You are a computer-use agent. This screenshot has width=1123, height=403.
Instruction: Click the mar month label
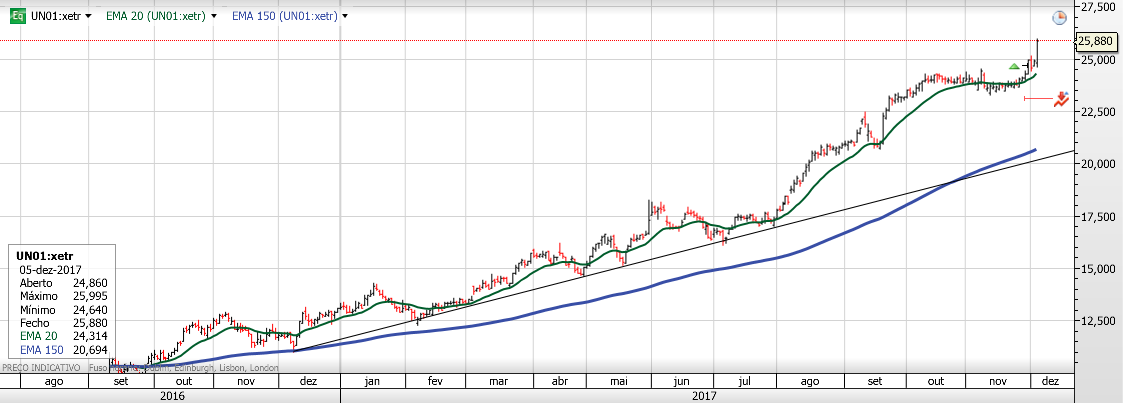point(498,382)
